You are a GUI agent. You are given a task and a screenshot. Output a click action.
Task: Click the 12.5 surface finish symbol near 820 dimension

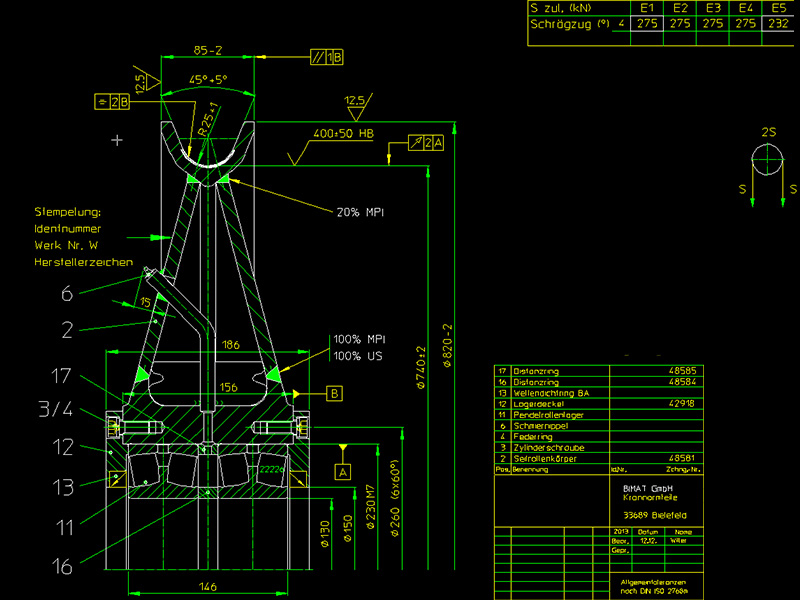(358, 107)
